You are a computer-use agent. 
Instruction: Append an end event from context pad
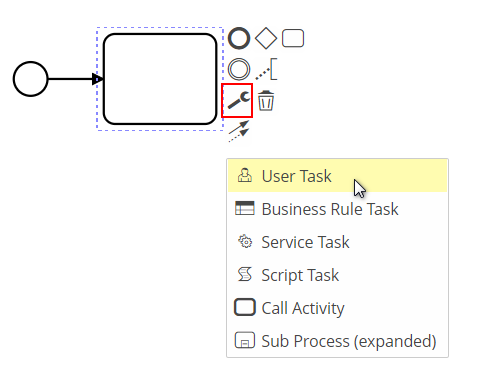coord(239,38)
